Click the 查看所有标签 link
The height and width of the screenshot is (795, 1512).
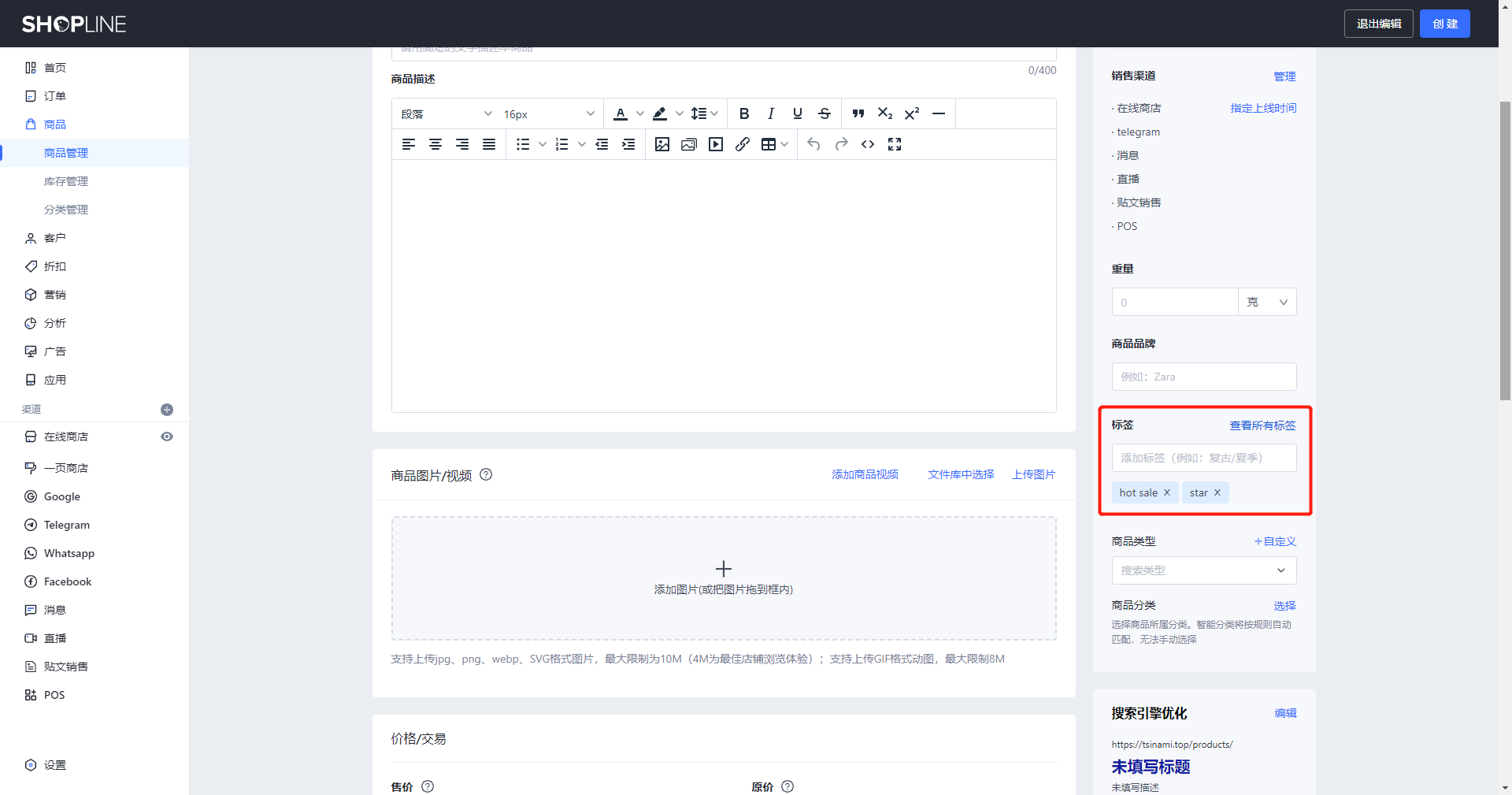[x=1262, y=425]
